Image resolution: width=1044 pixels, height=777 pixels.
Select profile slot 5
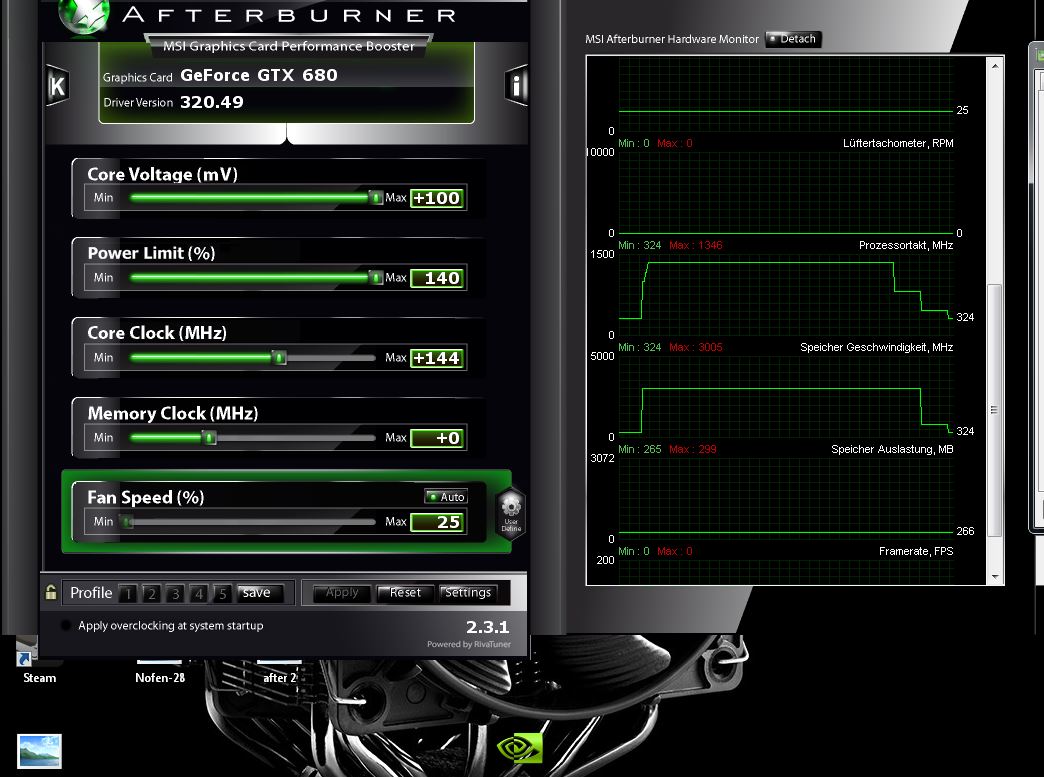coord(223,593)
